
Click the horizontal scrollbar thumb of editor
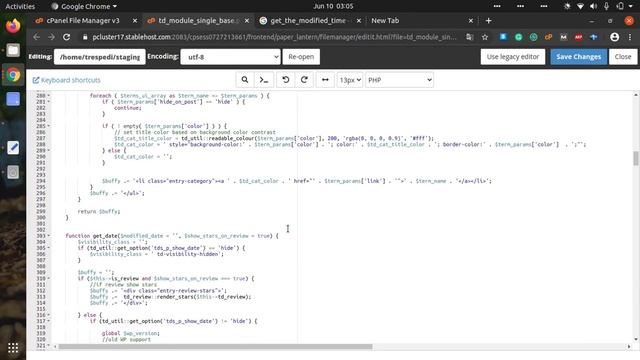(x=216, y=347)
